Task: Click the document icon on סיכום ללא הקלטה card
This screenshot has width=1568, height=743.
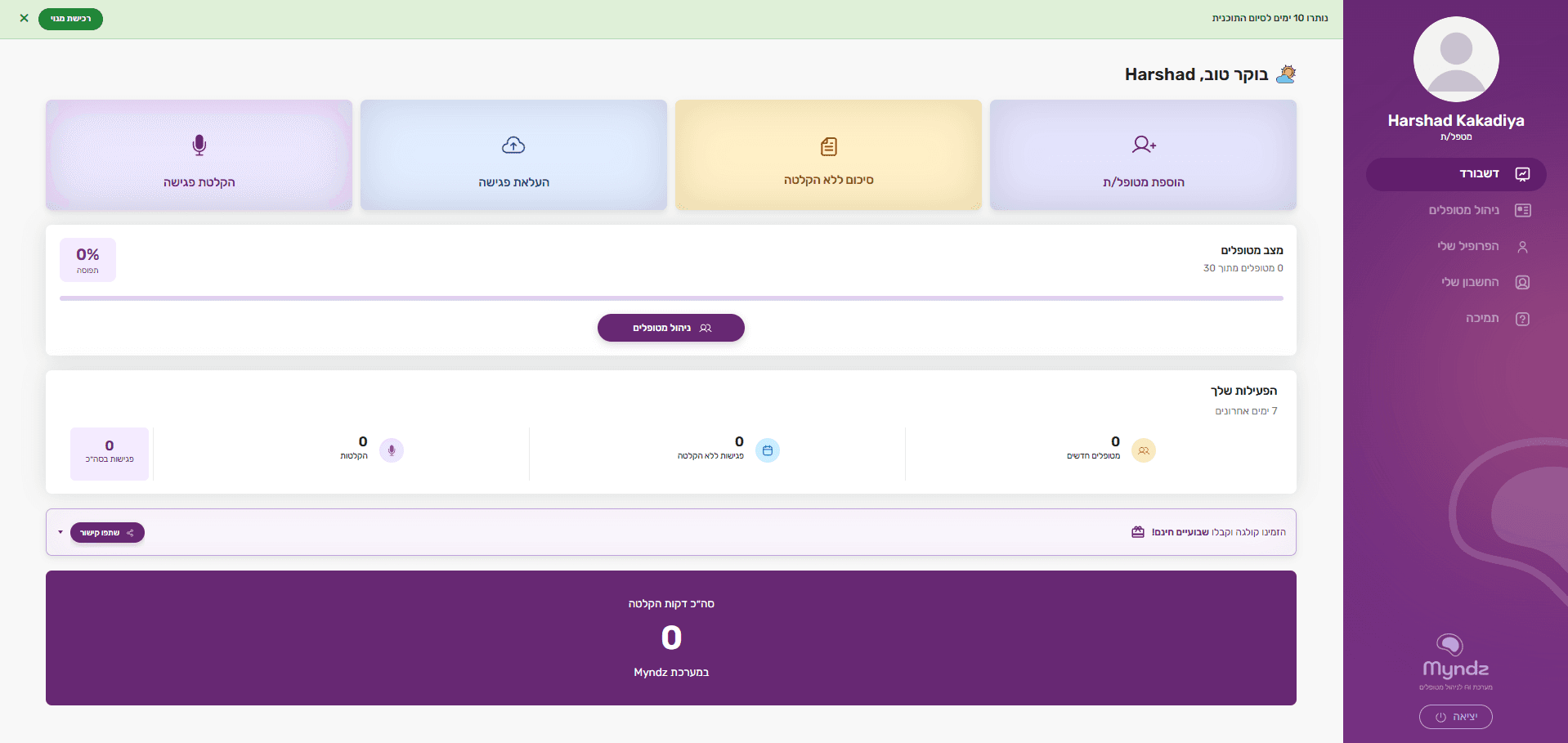Action: click(x=829, y=146)
